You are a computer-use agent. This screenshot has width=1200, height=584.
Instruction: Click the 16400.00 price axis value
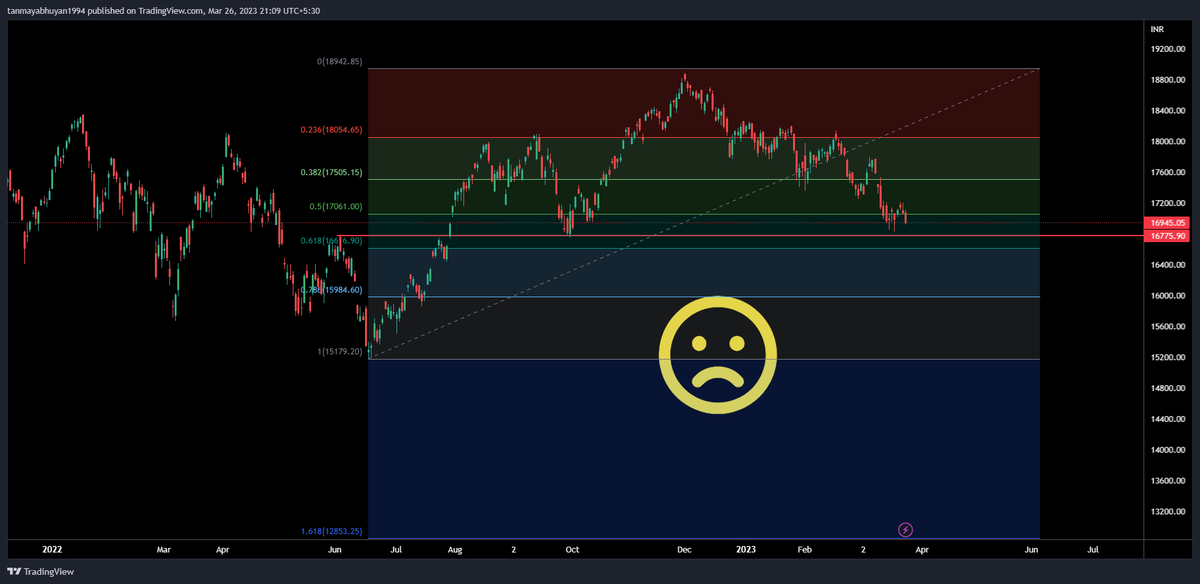[x=1167, y=265]
